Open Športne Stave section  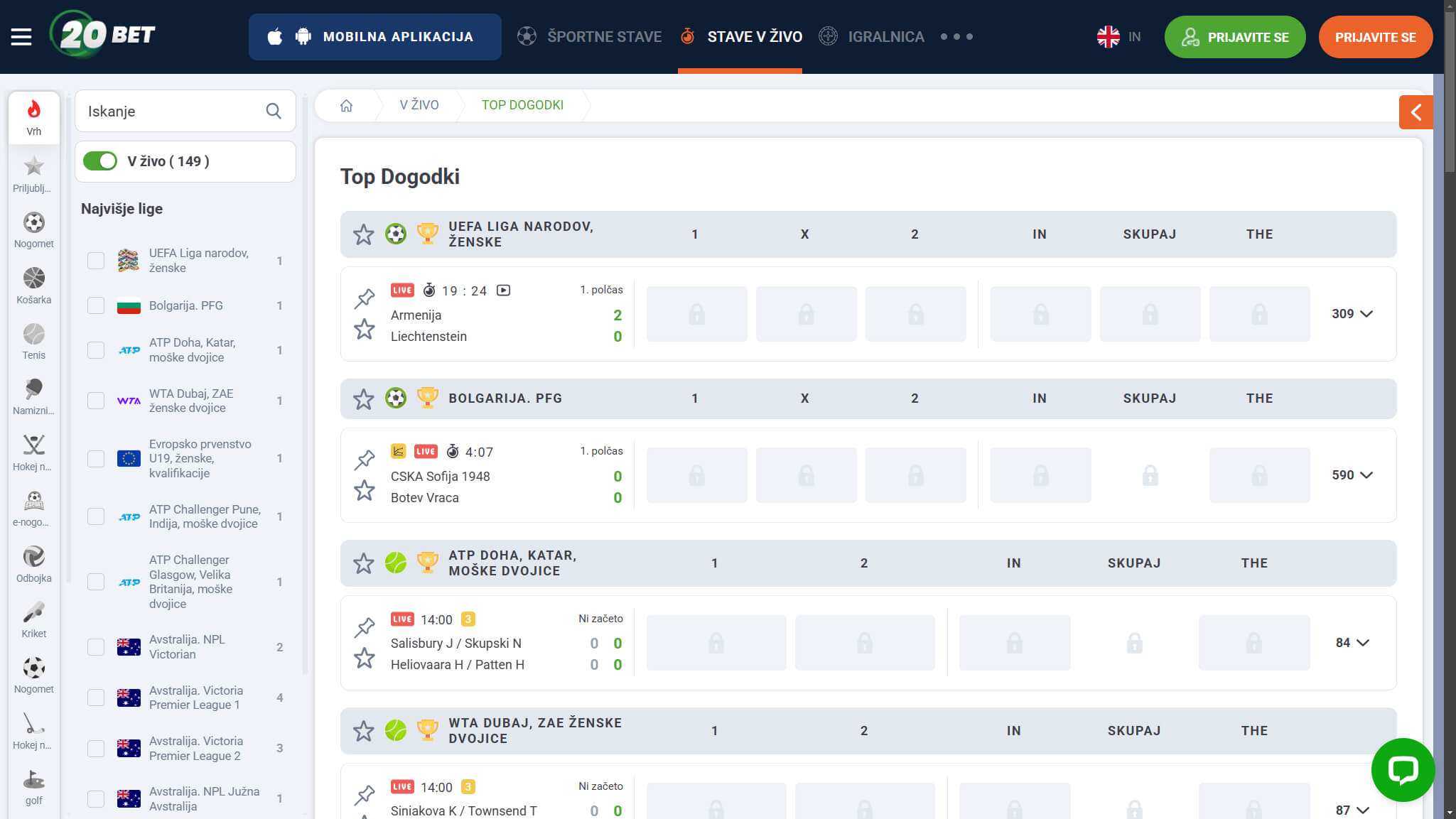(x=589, y=36)
